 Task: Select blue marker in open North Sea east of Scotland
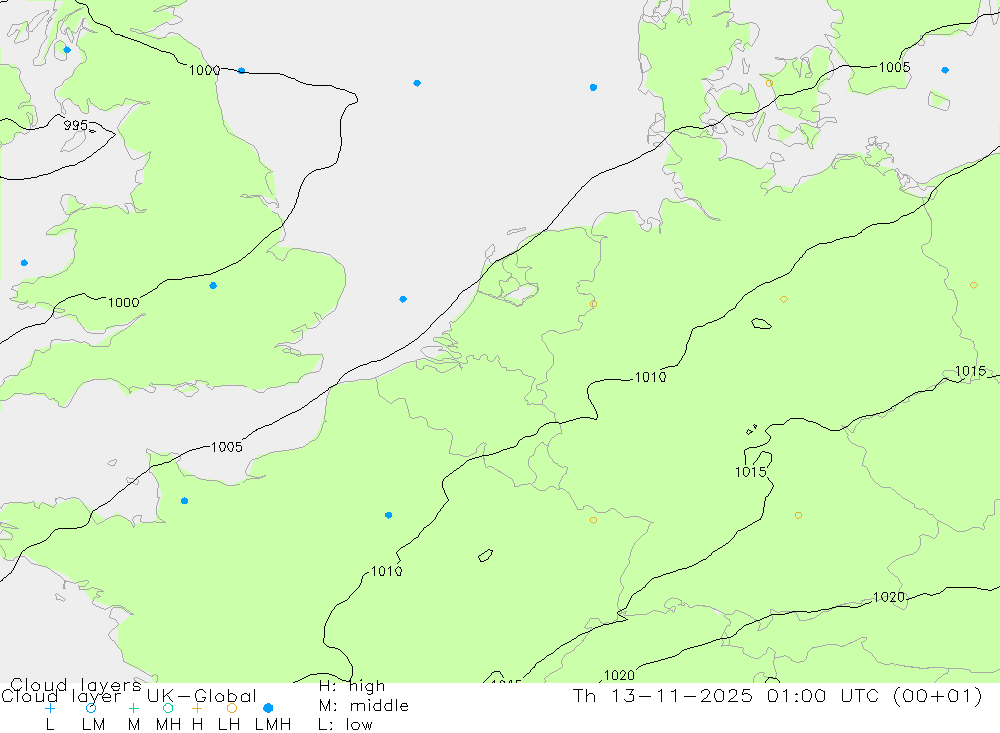click(417, 84)
